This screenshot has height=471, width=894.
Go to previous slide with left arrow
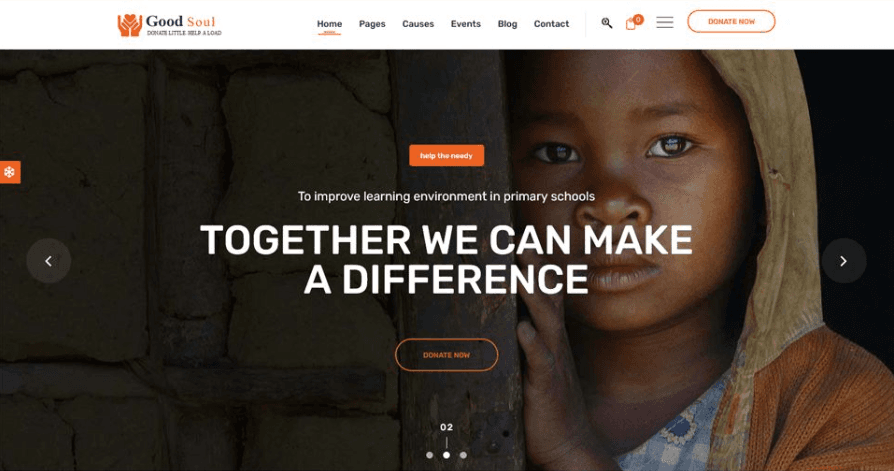[x=48, y=261]
